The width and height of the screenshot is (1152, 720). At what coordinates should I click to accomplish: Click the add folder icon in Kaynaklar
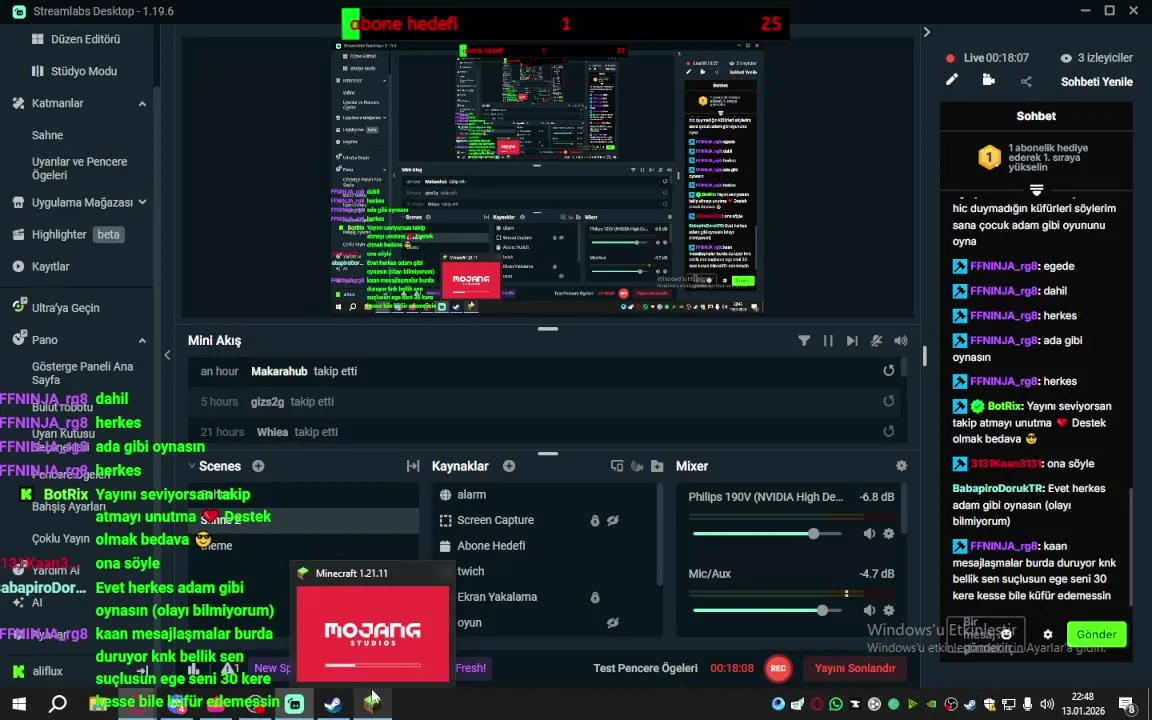(658, 466)
